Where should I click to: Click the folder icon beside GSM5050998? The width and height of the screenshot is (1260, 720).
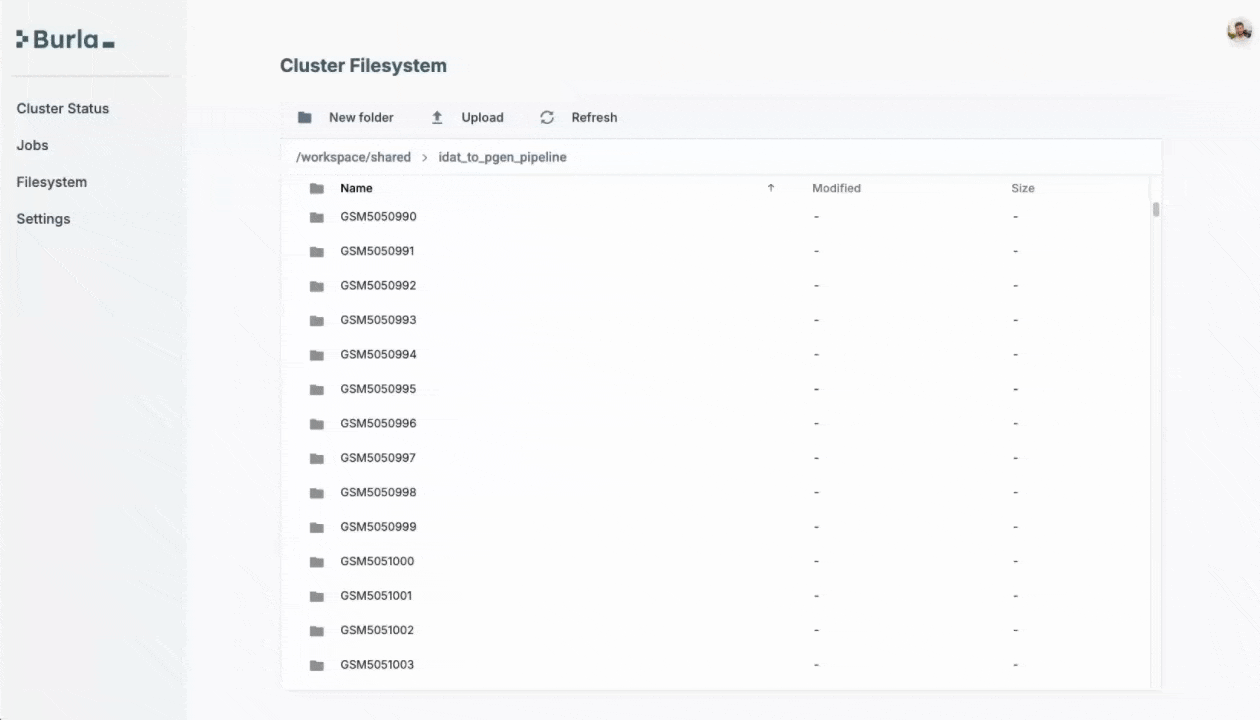tap(317, 493)
